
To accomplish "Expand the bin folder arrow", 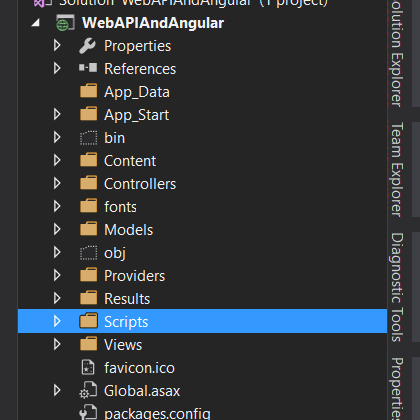I will pyautogui.click(x=57, y=137).
